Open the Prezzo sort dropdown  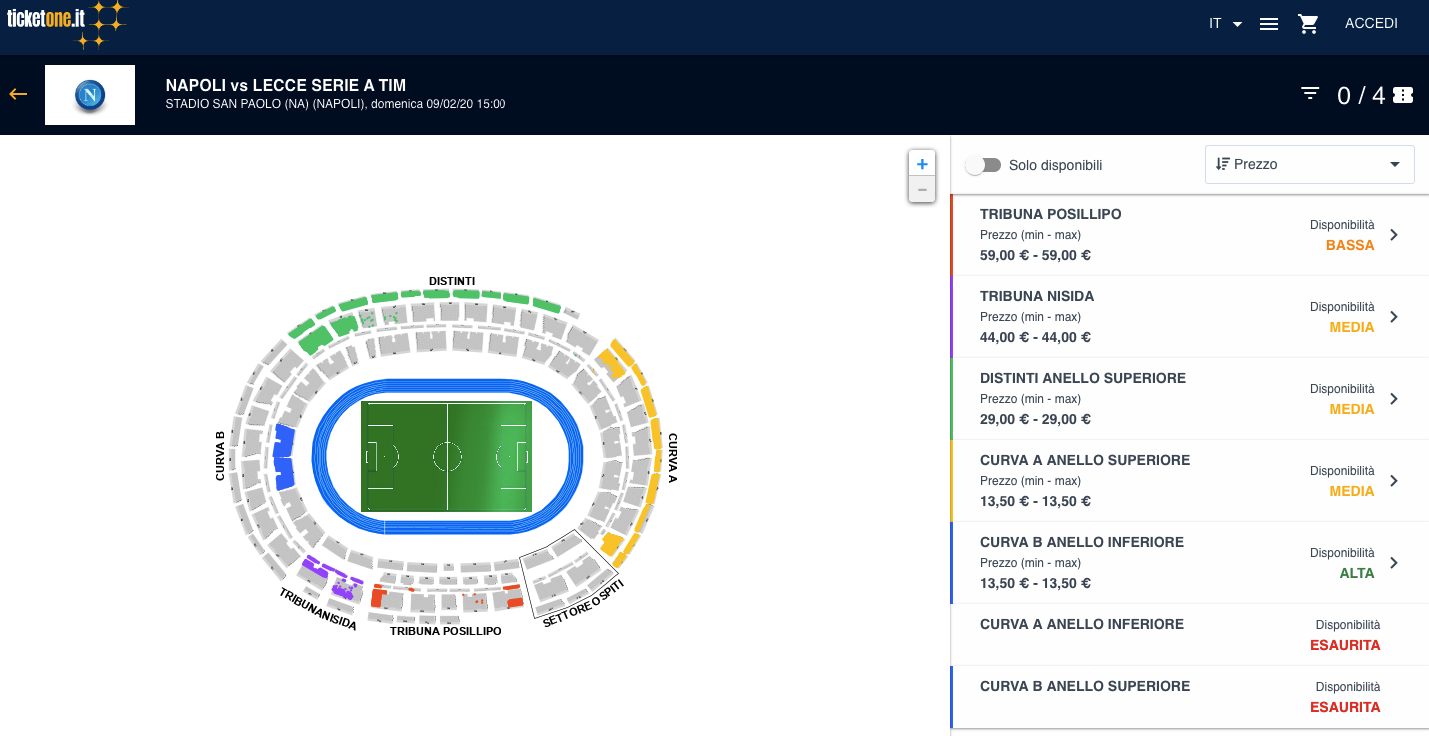click(x=1310, y=164)
